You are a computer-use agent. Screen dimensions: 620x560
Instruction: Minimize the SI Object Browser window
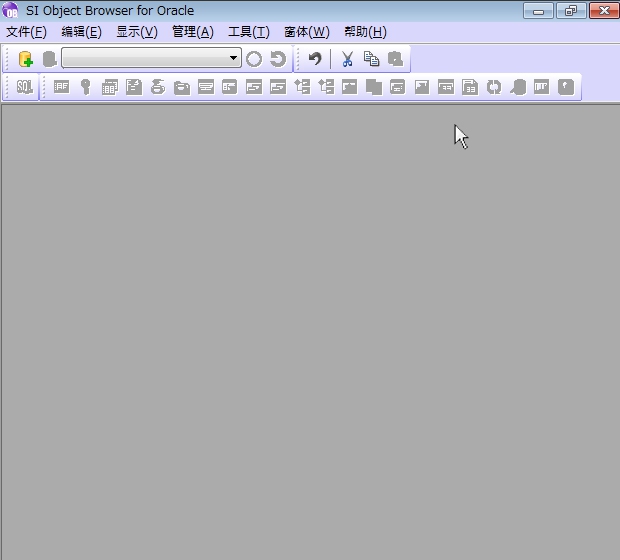538,11
